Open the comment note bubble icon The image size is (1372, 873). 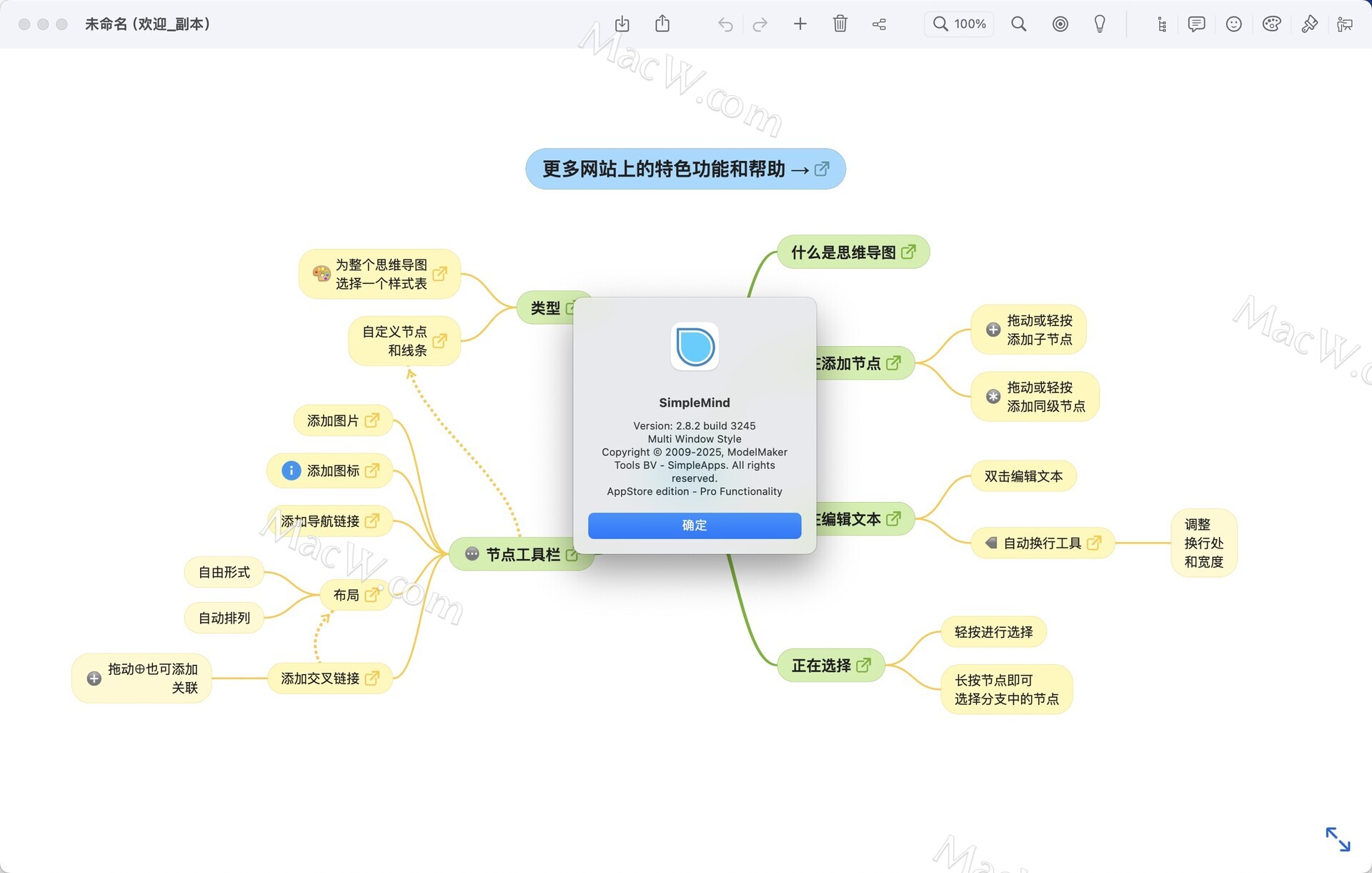[1196, 24]
